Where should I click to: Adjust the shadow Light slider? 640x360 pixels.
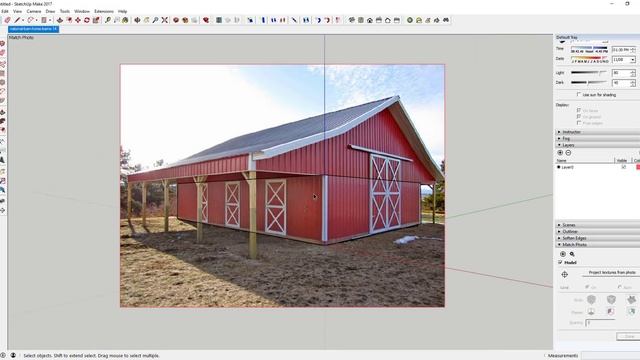(x=589, y=73)
